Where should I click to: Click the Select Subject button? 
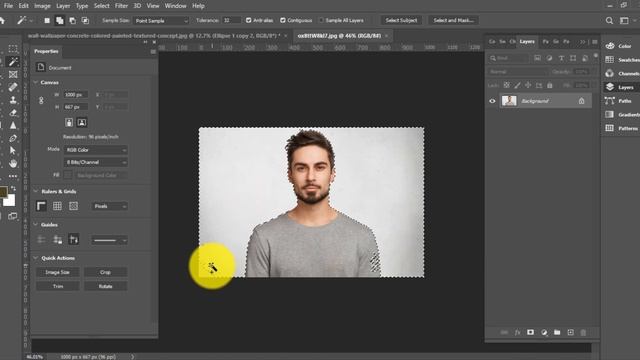click(401, 20)
